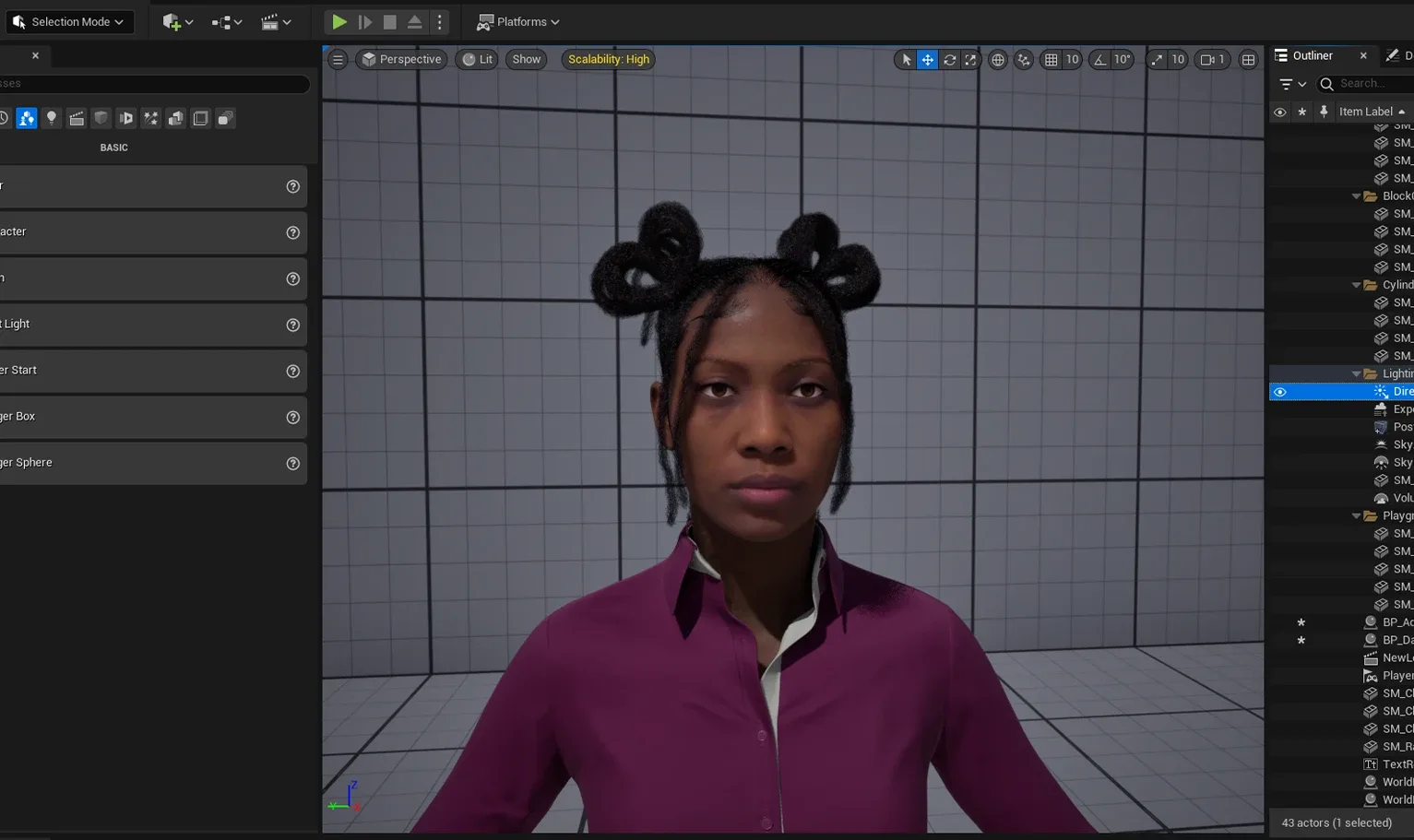Choose the Translate move tool
The height and width of the screenshot is (840, 1414).
point(927,59)
